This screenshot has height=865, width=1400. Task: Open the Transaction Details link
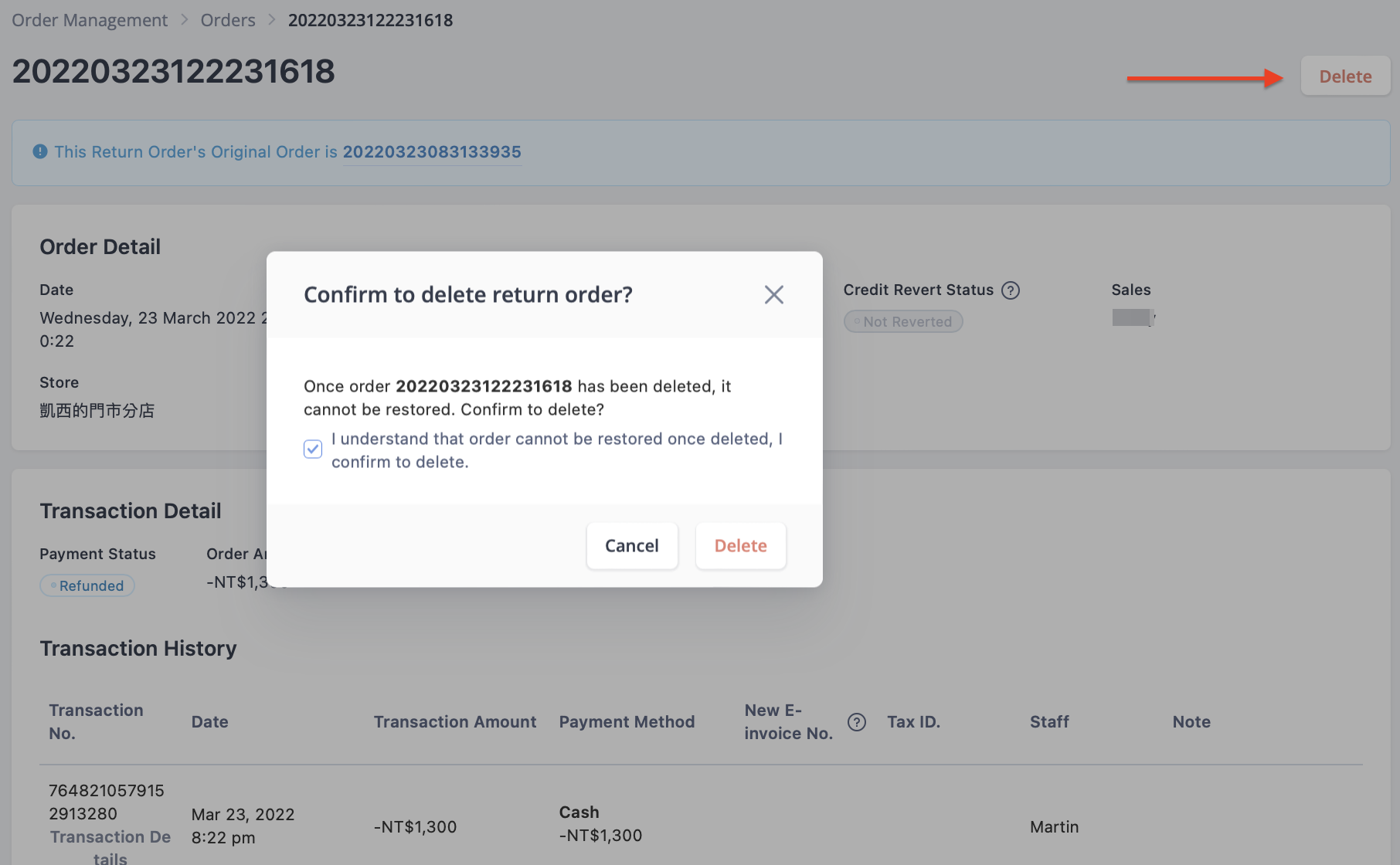click(110, 846)
